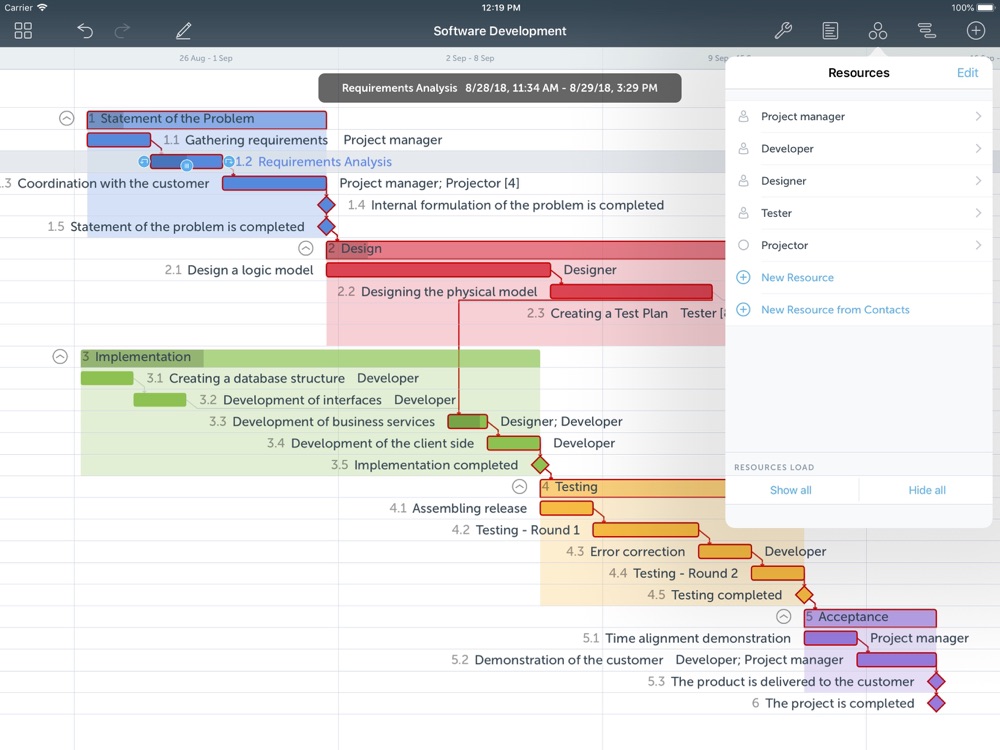
Task: Select the Projector resource row
Action: click(x=858, y=245)
